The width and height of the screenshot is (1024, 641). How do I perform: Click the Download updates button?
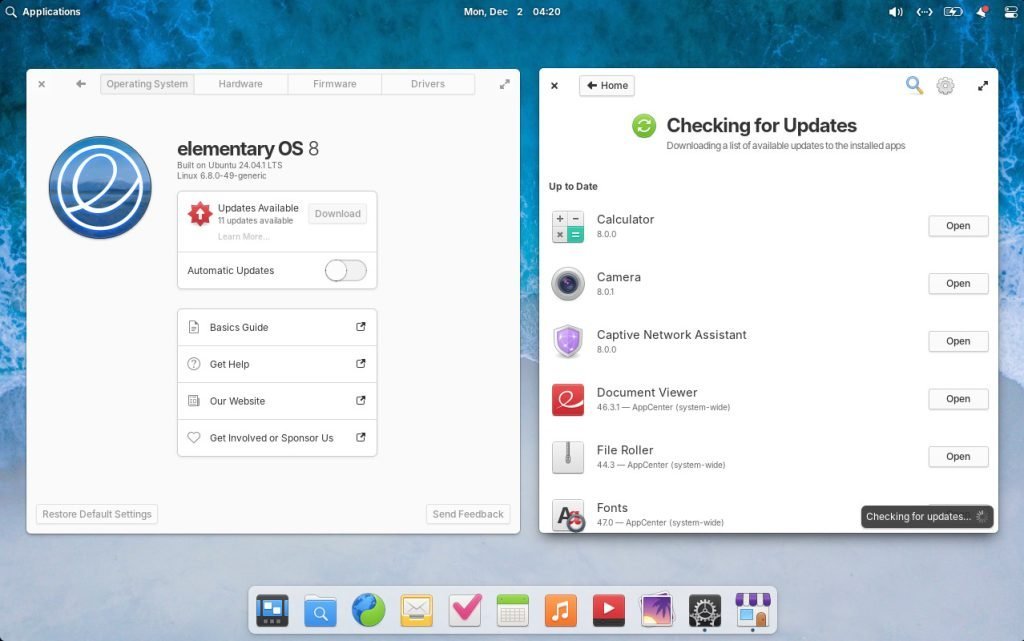[337, 213]
